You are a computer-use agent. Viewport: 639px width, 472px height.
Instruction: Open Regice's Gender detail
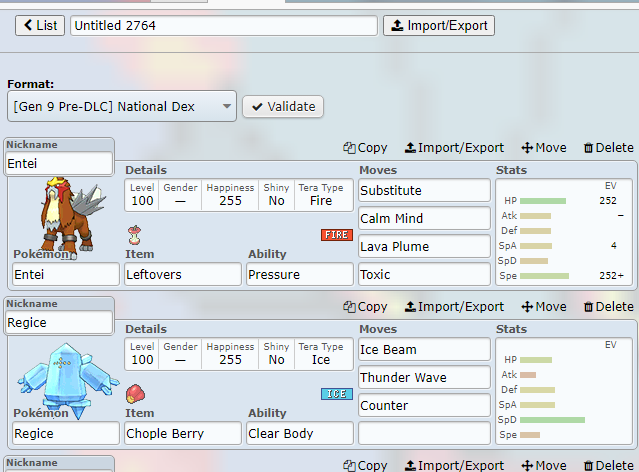181,354
